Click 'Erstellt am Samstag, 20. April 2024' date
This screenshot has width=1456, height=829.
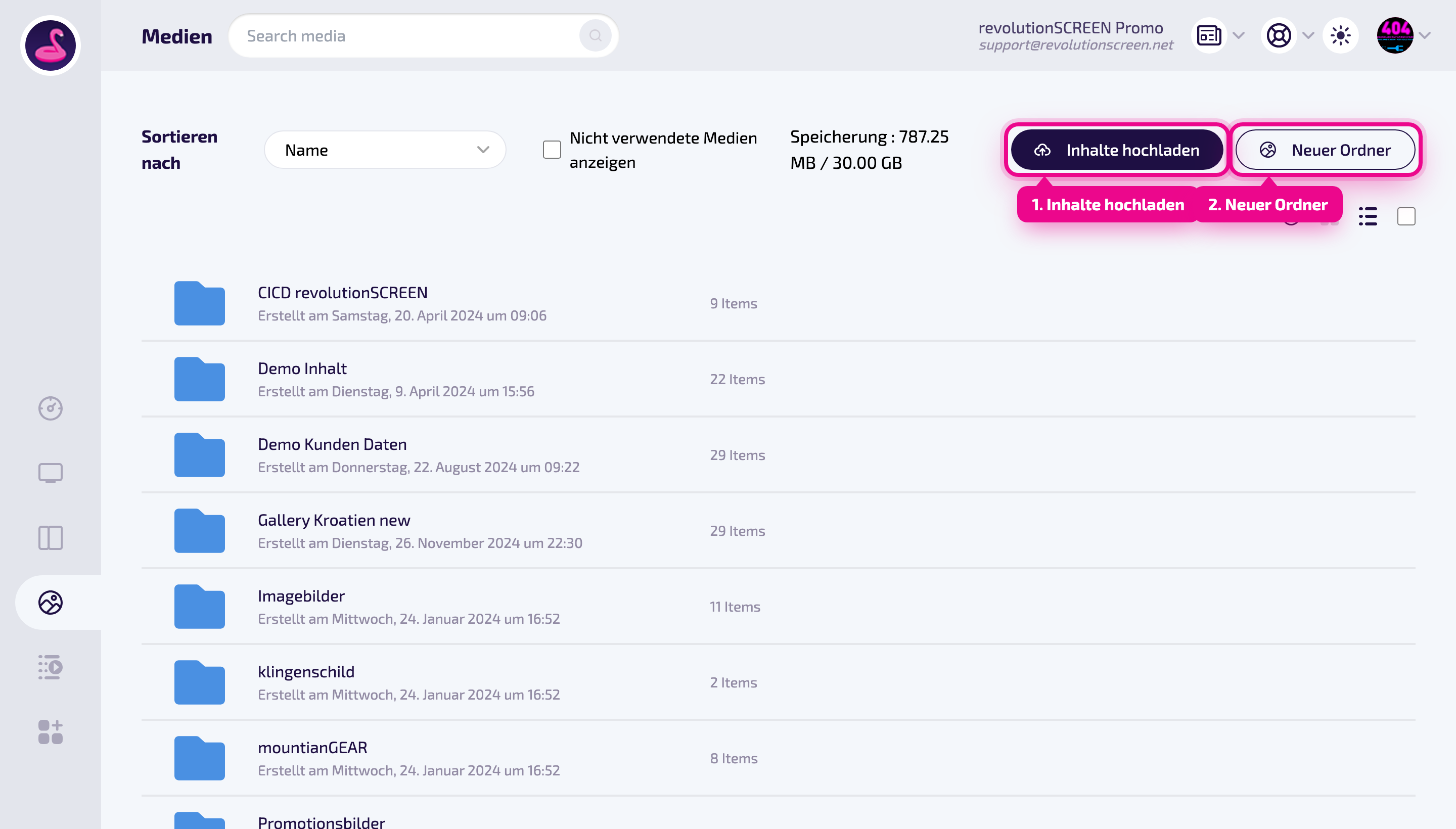click(x=401, y=315)
